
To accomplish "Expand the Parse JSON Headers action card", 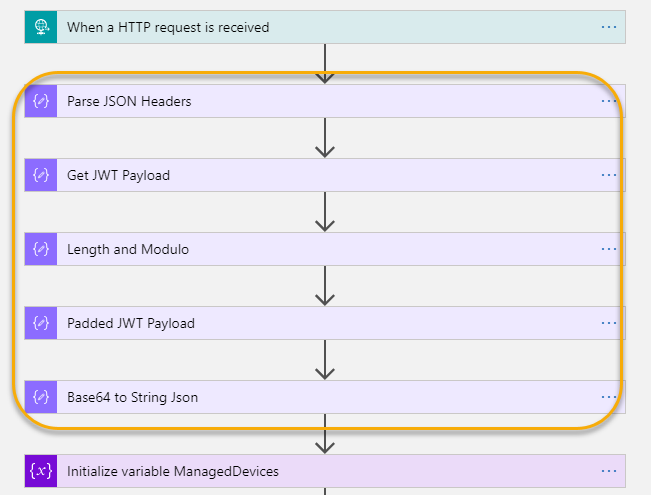I will [325, 101].
